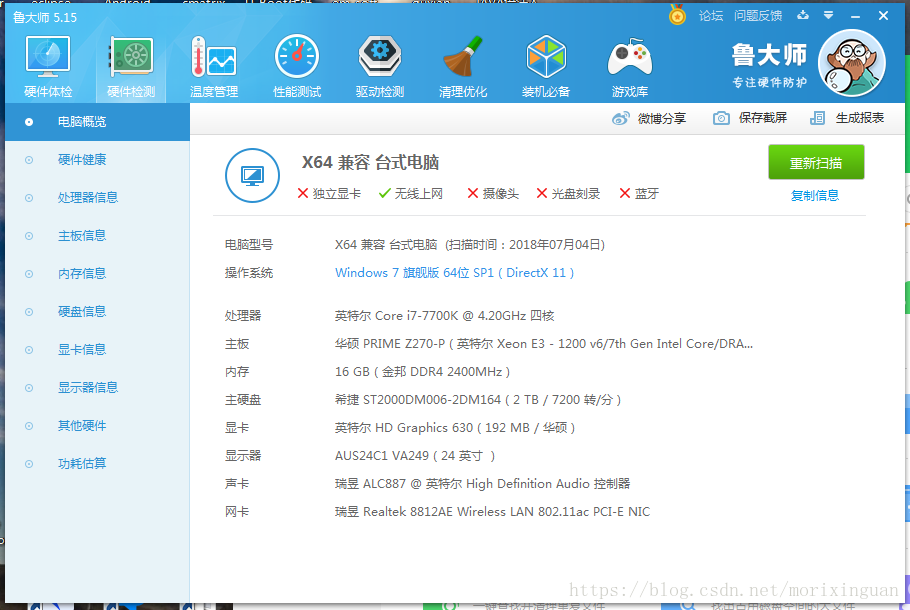The image size is (910, 610).
Task: Click the 蓝牙 status indicator
Action: tap(639, 194)
